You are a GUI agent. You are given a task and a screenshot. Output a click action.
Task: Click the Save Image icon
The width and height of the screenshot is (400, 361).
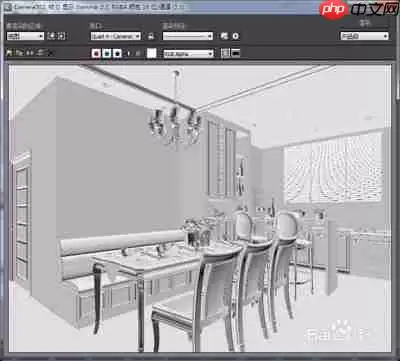tap(9, 53)
